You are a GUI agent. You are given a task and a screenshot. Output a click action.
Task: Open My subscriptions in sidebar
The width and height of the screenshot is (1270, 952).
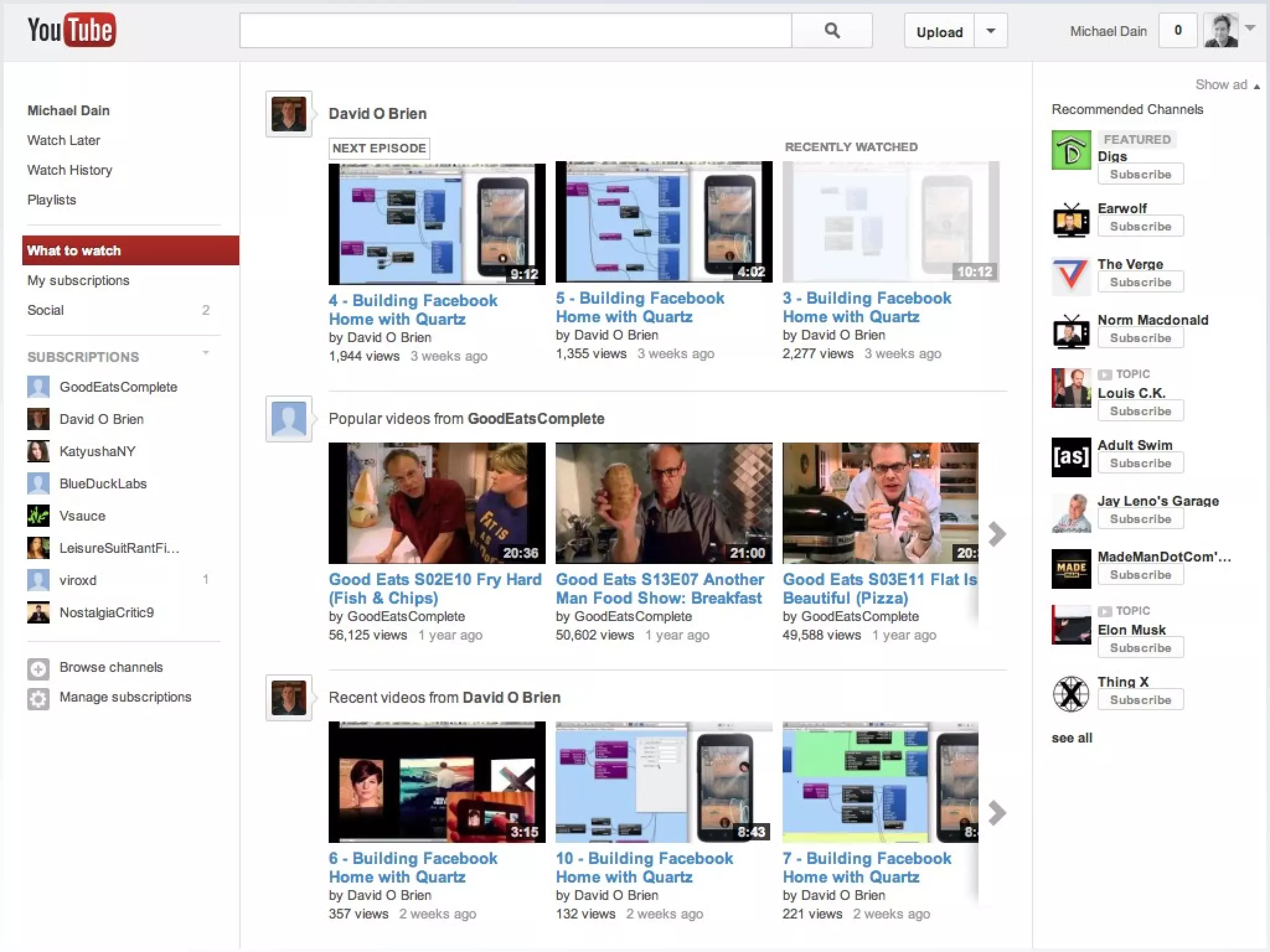pyautogui.click(x=78, y=280)
